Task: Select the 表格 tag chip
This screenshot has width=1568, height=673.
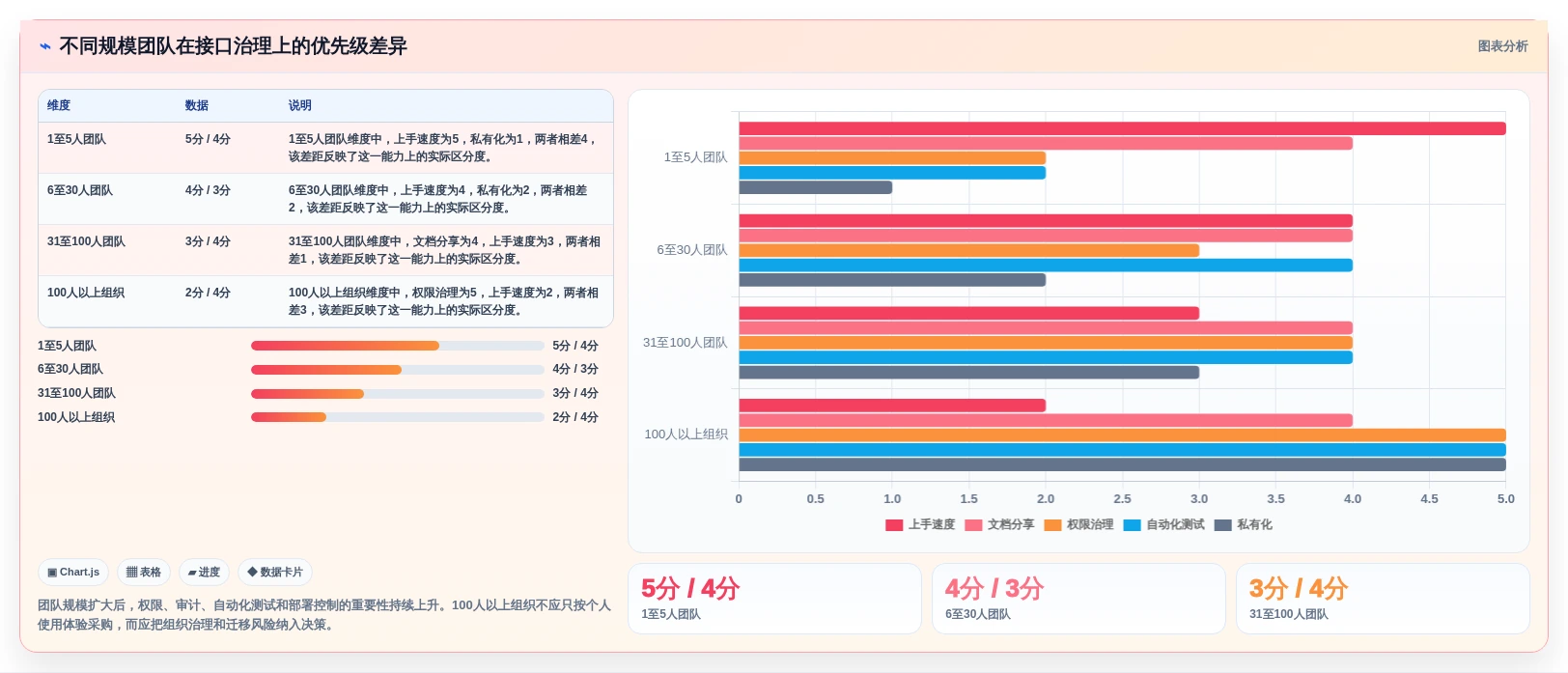Action: pos(144,573)
